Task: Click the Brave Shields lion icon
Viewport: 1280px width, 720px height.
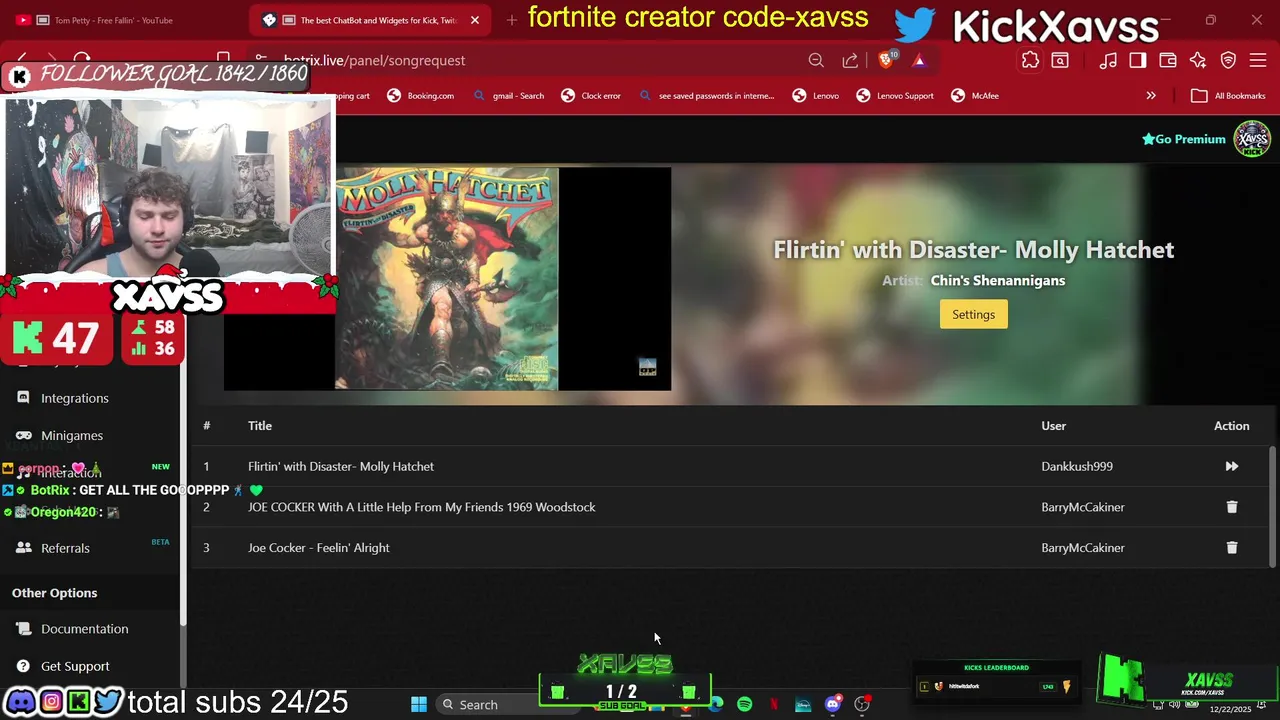Action: (x=886, y=60)
